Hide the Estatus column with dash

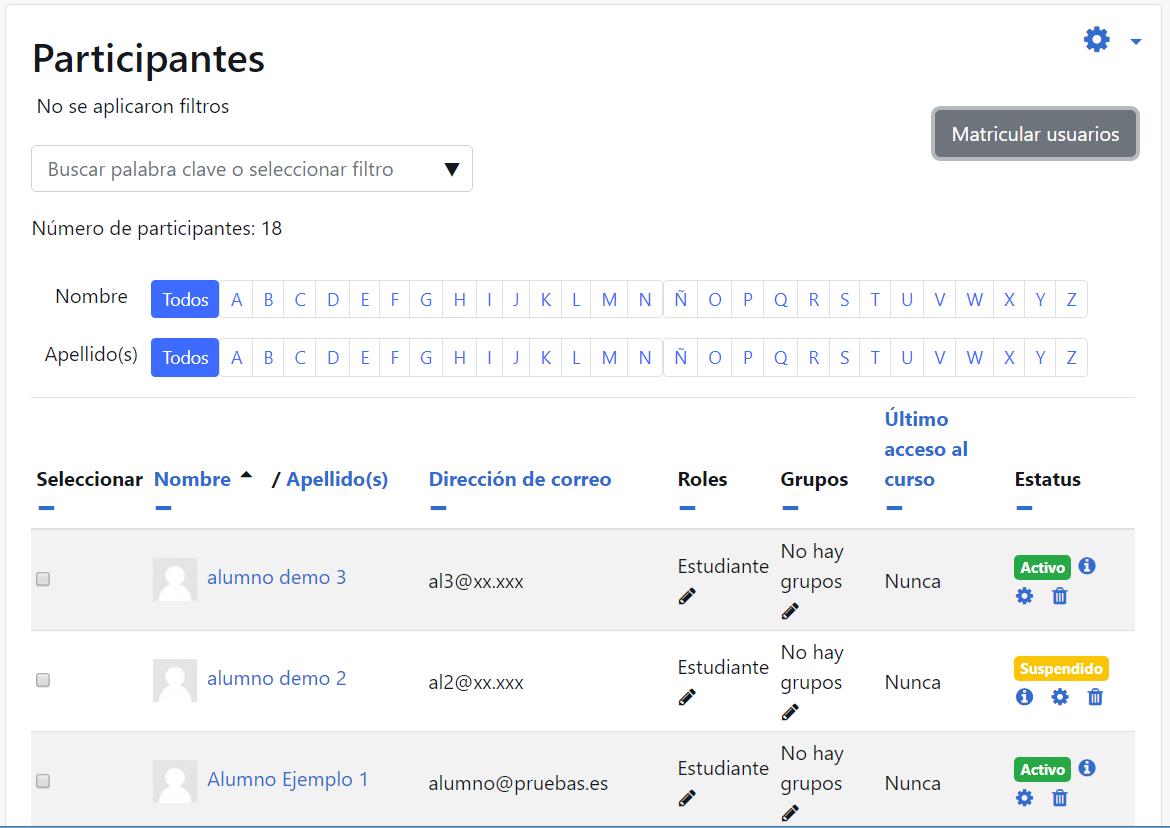click(x=1024, y=508)
